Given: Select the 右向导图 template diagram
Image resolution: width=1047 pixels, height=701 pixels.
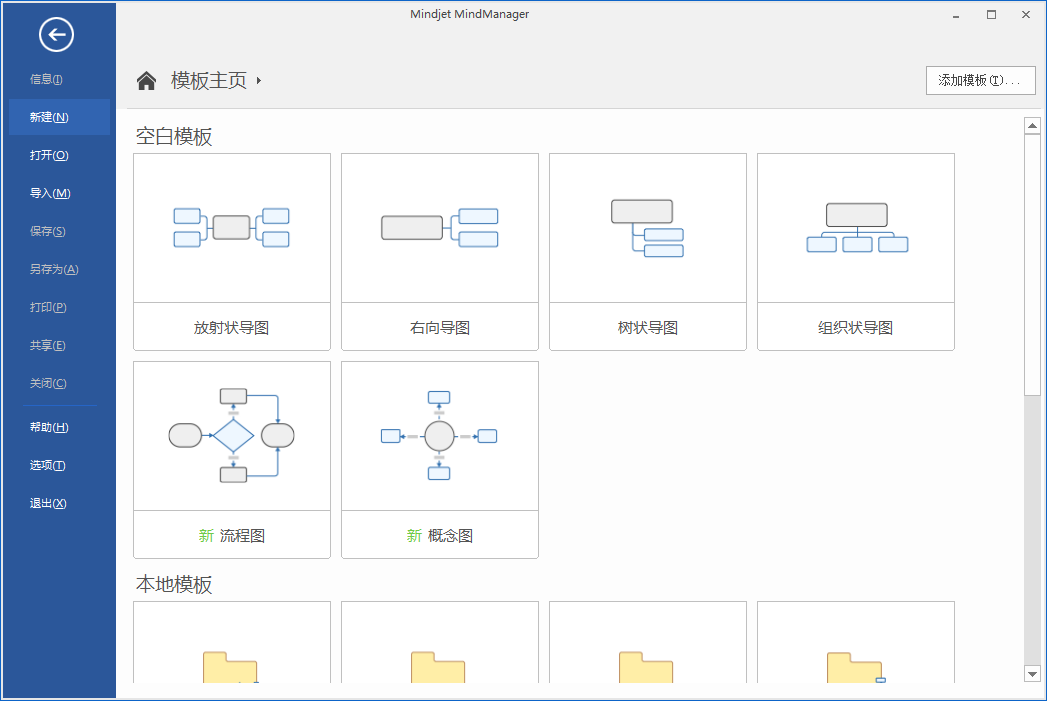Looking at the screenshot, I should (439, 228).
